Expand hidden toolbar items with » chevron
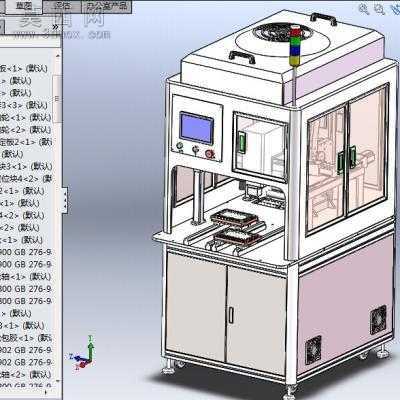 pos(55,27)
